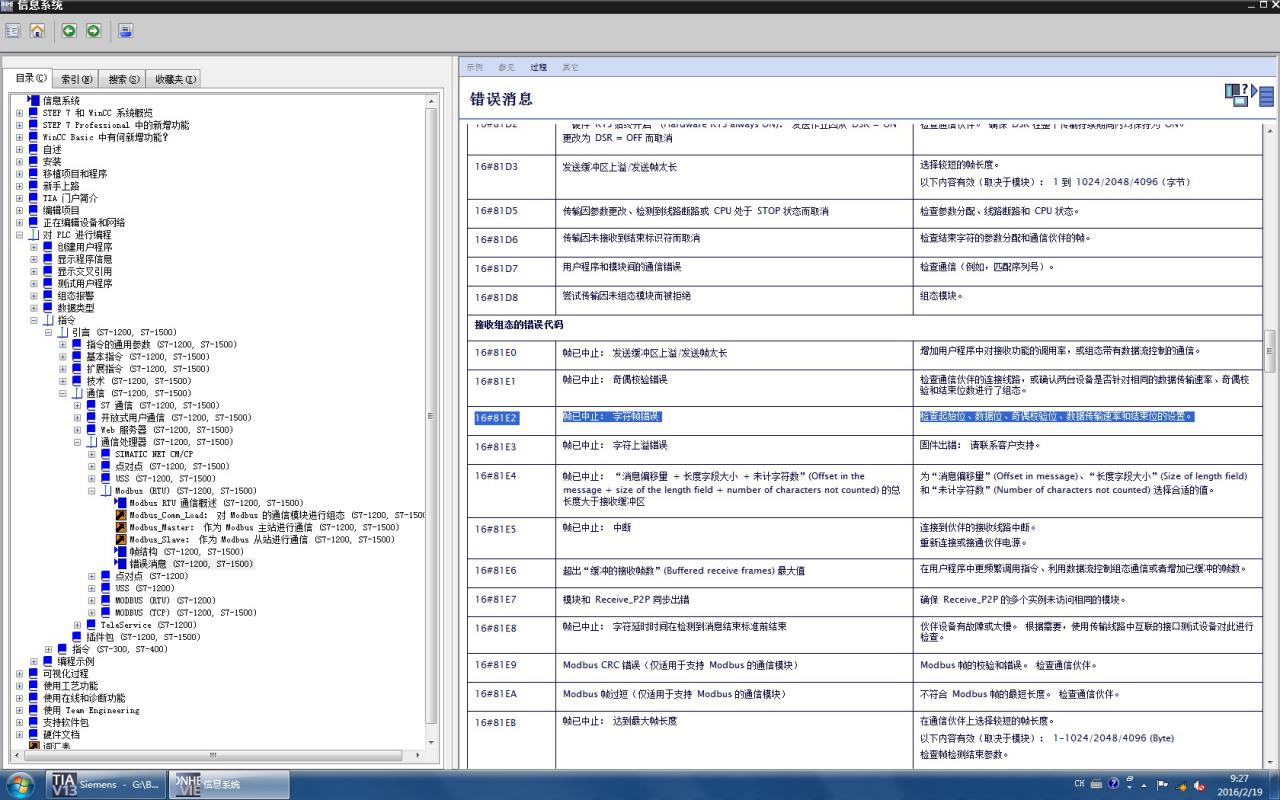Image resolution: width=1280 pixels, height=800 pixels.
Task: Go forward with green right arrow
Action: 93,31
